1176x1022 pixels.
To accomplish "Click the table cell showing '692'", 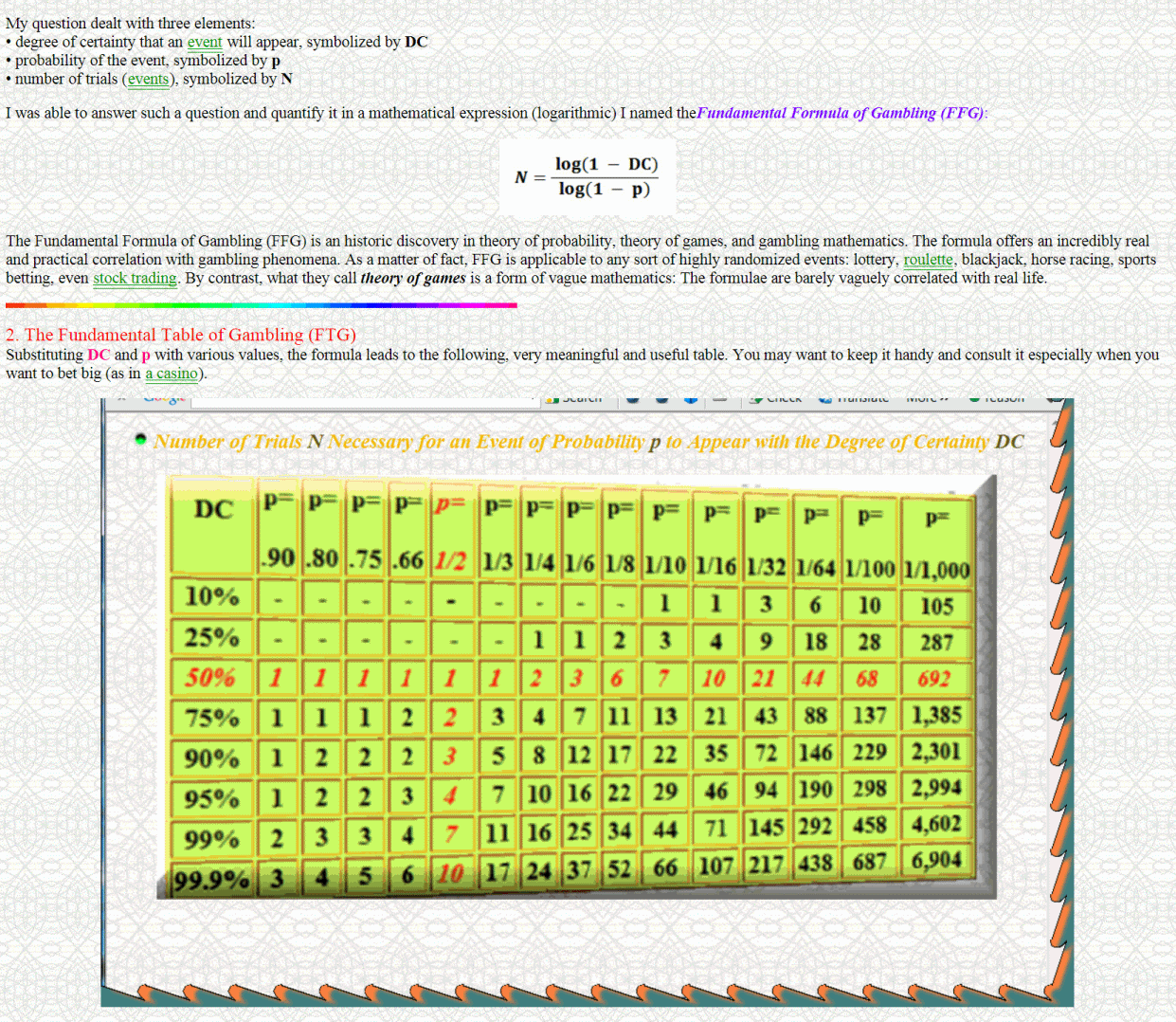I will click(934, 679).
